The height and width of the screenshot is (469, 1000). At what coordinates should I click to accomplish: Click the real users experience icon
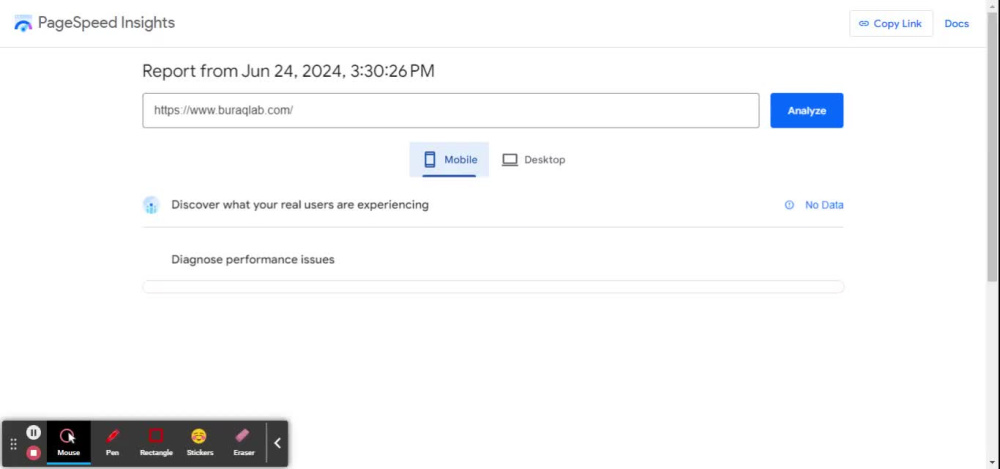(x=151, y=205)
